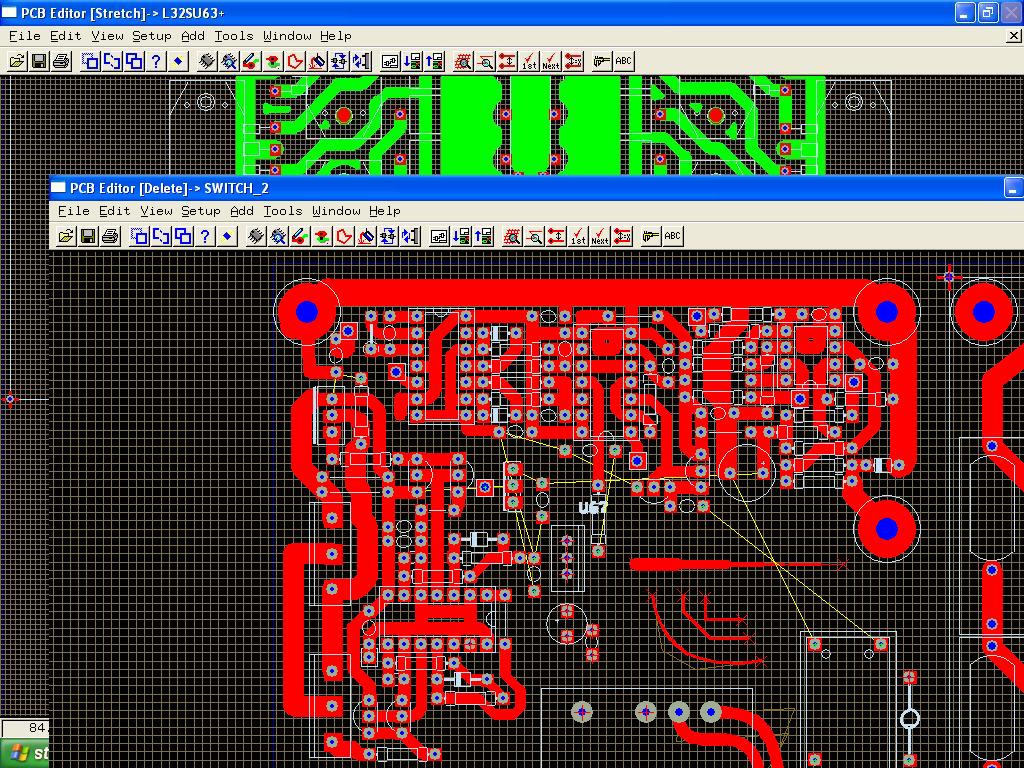
Task: Click magnifier over red line icon, L32SU63+ toolbar
Action: (x=485, y=61)
